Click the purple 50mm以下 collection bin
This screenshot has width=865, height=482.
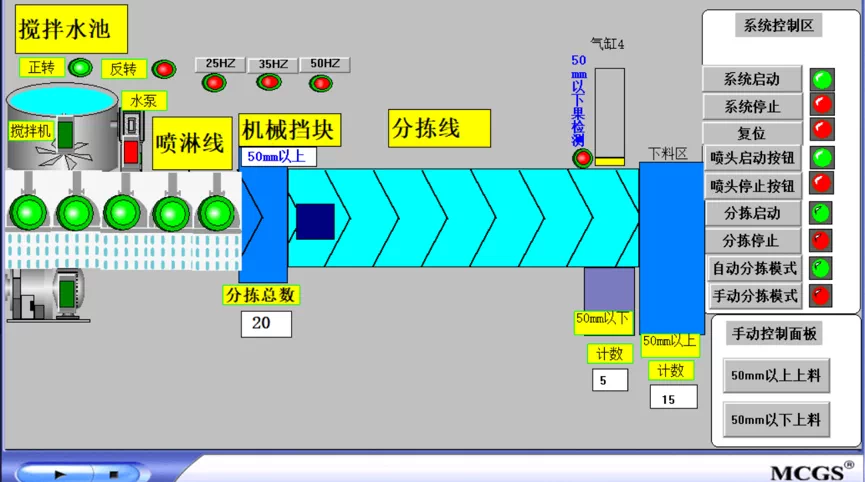(x=609, y=288)
